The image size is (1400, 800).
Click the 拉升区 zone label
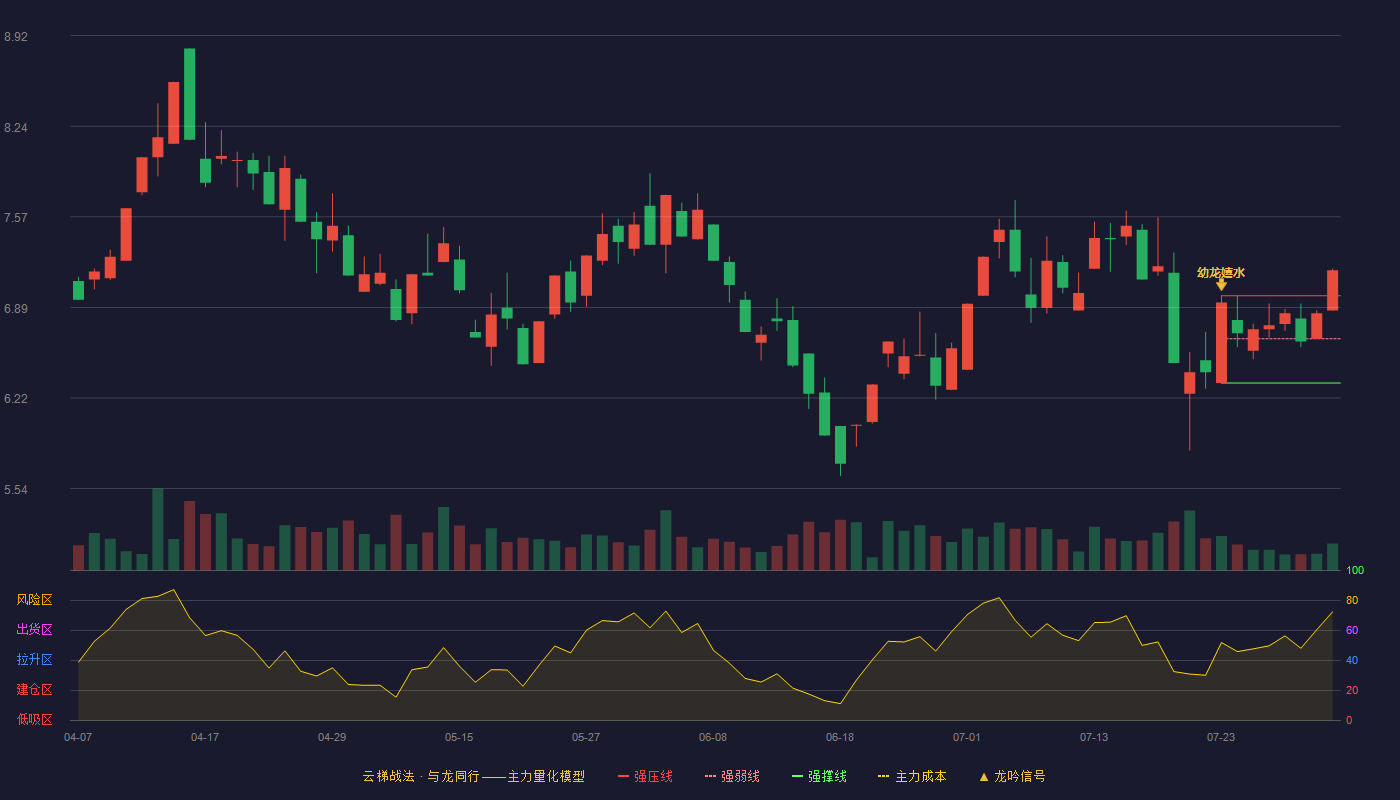coord(34,660)
